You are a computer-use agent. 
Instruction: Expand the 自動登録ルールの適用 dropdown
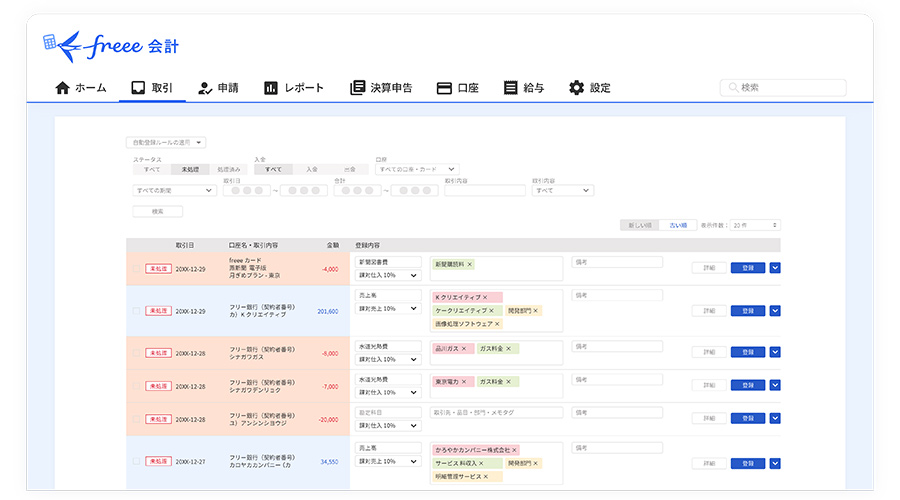coord(165,143)
